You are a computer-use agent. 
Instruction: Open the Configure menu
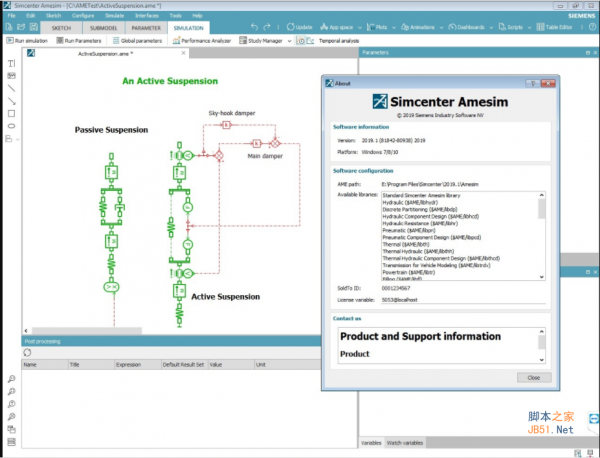(84, 16)
